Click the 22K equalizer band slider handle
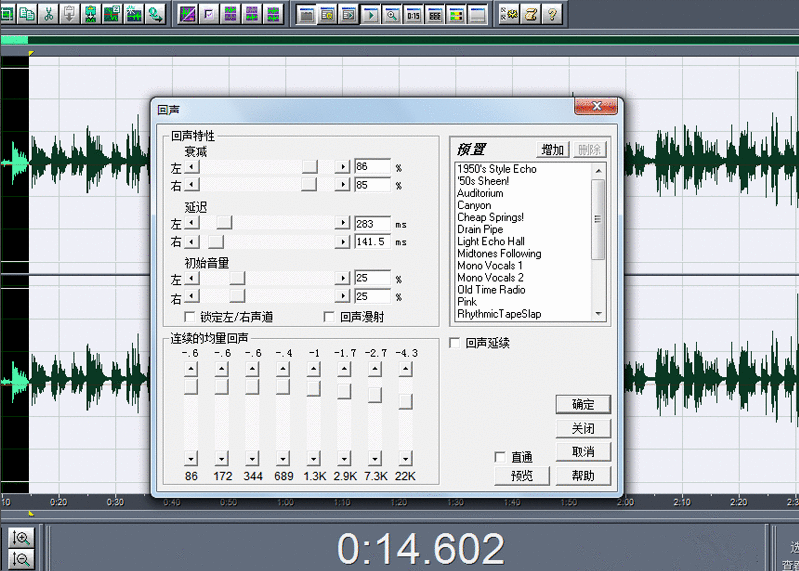Viewport: 799px width, 571px height. [x=405, y=401]
